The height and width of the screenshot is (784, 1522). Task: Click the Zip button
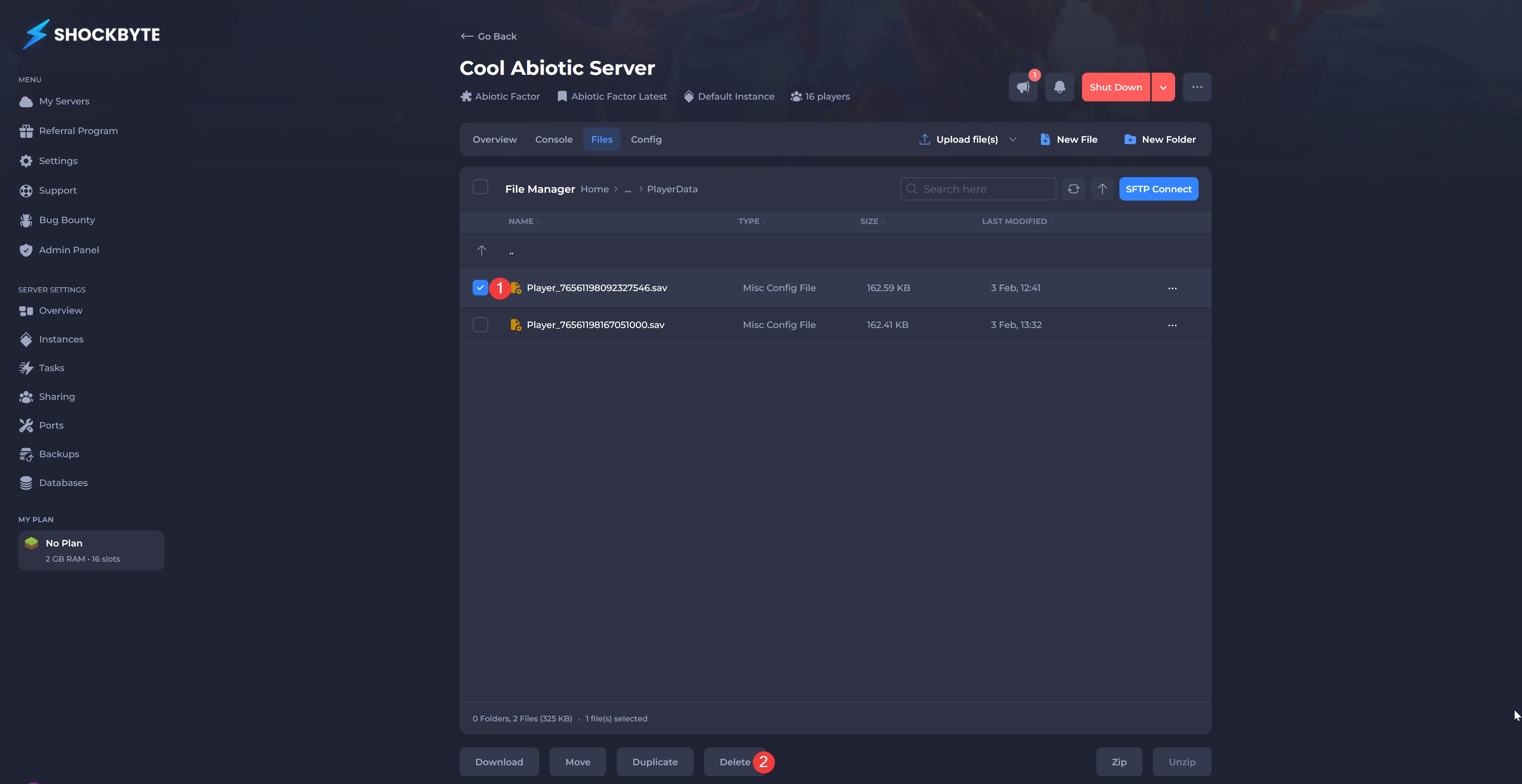tap(1119, 762)
